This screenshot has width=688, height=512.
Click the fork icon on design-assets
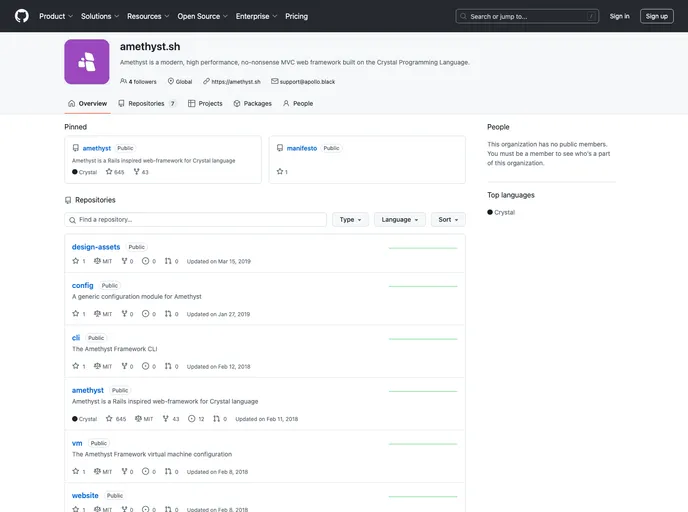pyautogui.click(x=125, y=261)
